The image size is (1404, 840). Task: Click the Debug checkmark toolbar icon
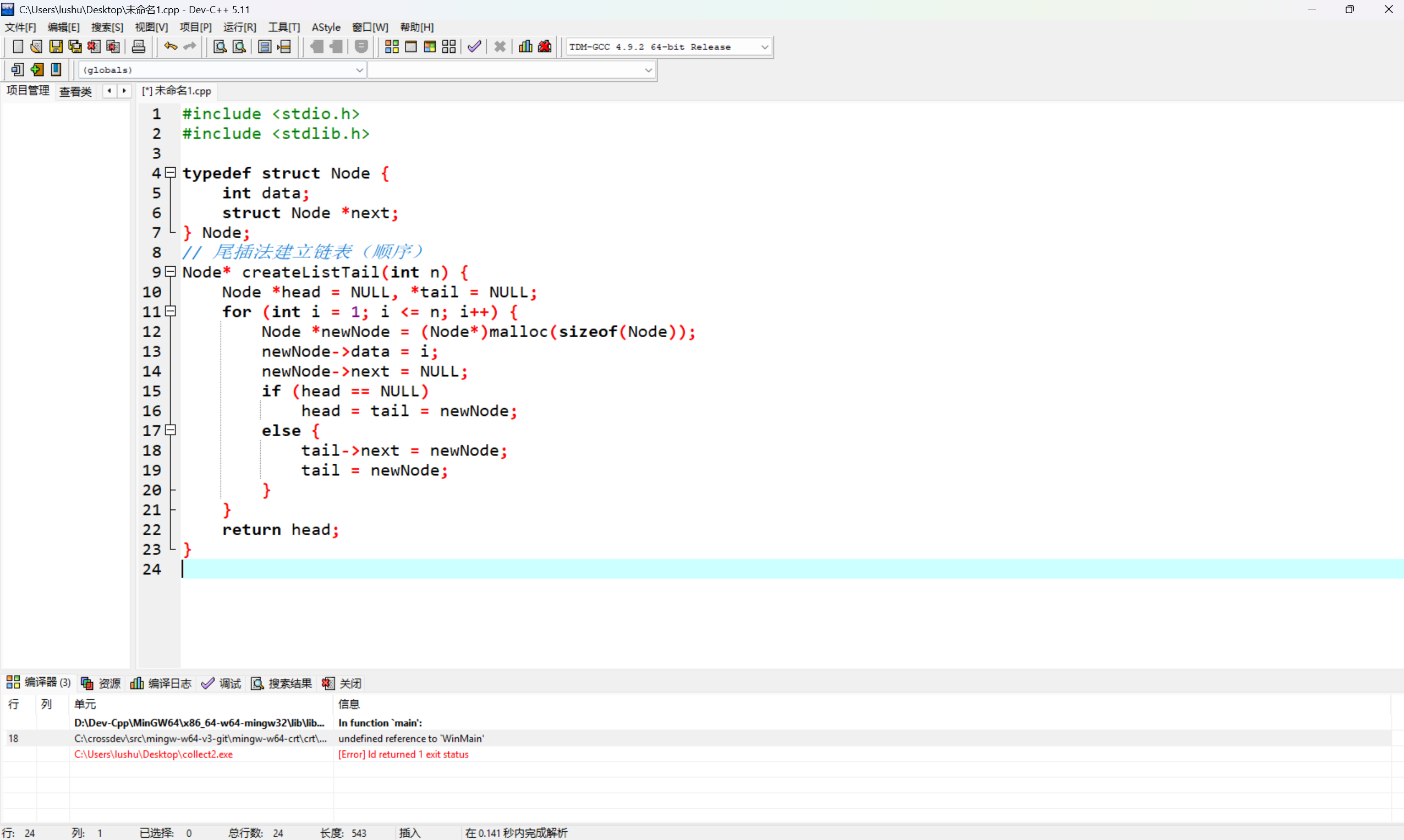click(474, 47)
